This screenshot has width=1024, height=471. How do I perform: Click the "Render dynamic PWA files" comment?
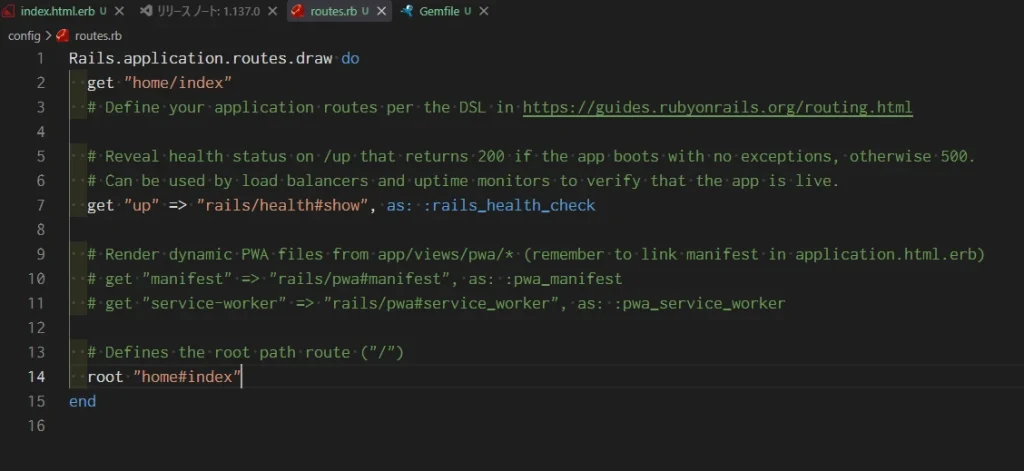(x=536, y=255)
